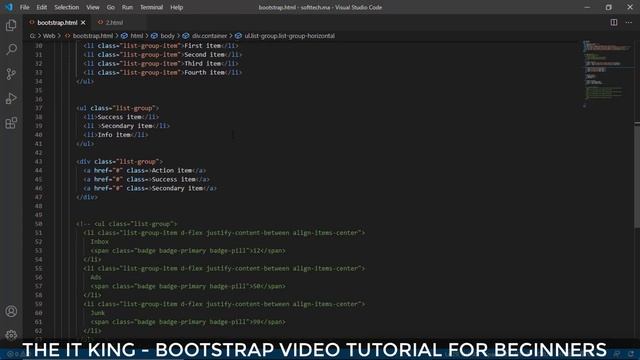Screen dimensions: 640x360
Task: Open the Manage gear icon
Action: [x=11, y=335]
